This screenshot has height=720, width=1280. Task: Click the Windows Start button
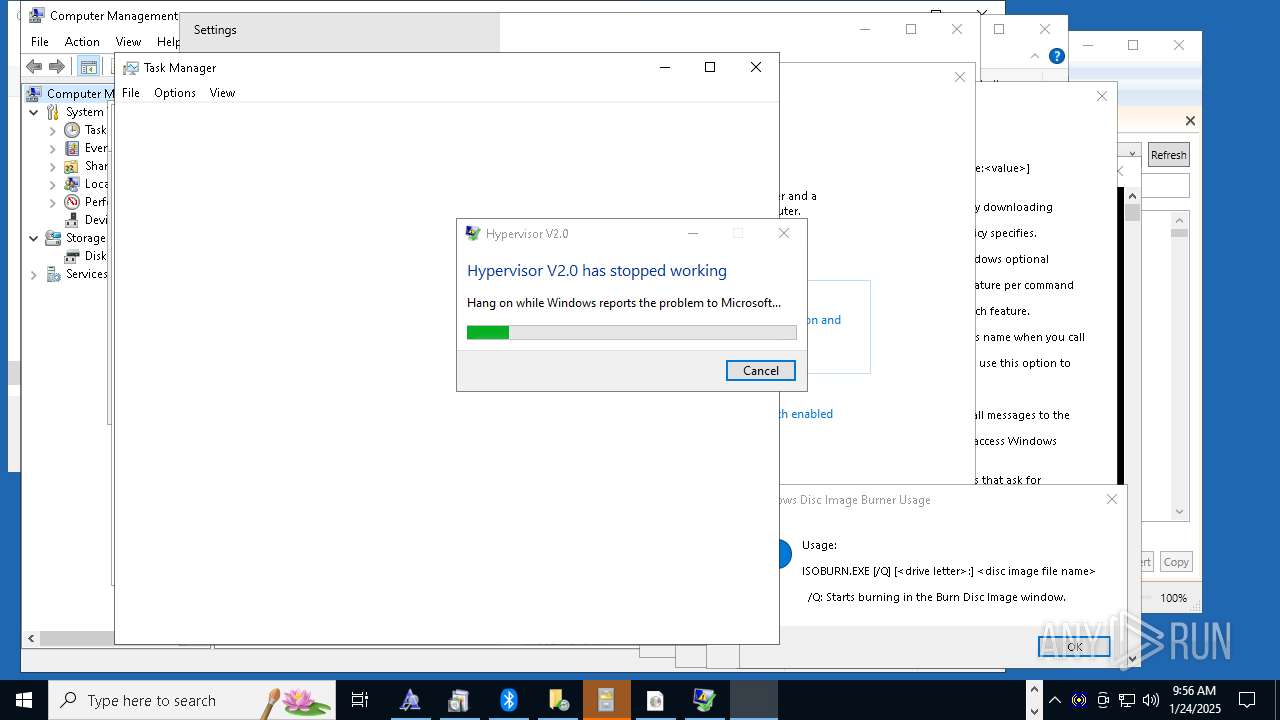24,700
